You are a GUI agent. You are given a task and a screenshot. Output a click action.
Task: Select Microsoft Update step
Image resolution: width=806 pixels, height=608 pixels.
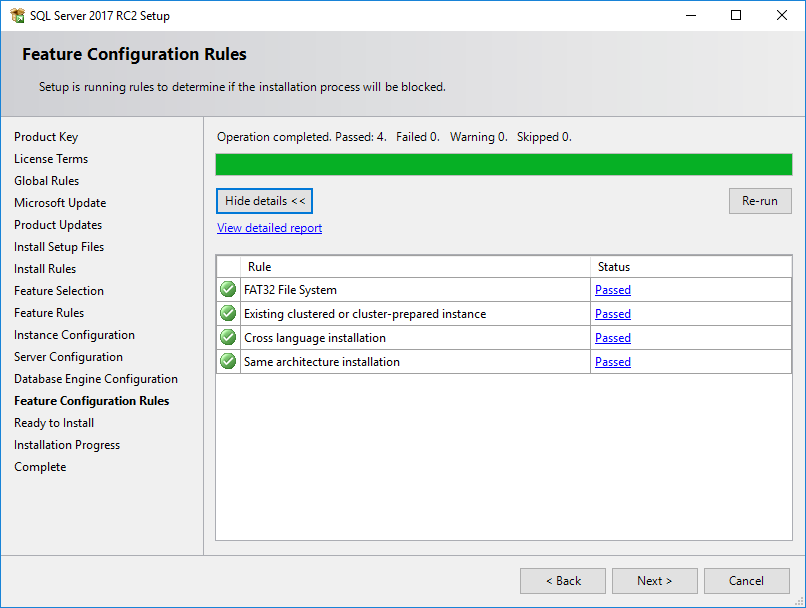[x=60, y=203]
